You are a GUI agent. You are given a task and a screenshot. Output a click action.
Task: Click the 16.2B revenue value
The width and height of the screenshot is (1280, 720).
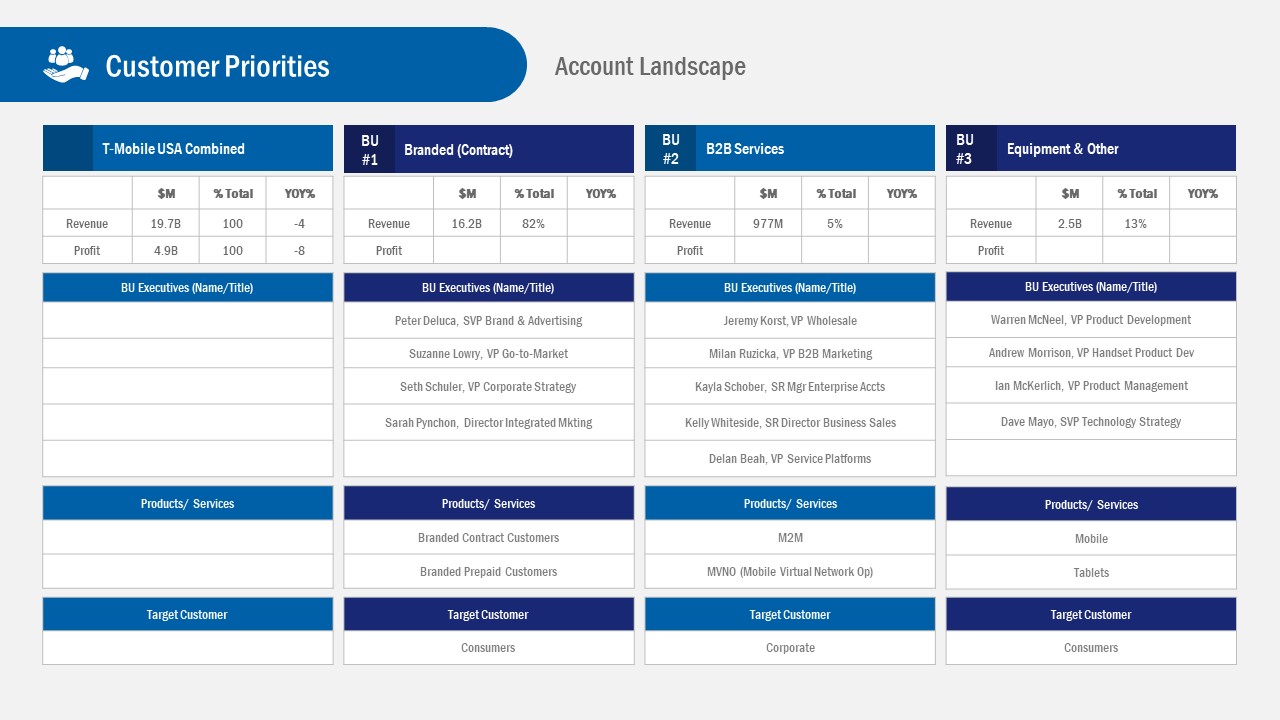pos(467,223)
